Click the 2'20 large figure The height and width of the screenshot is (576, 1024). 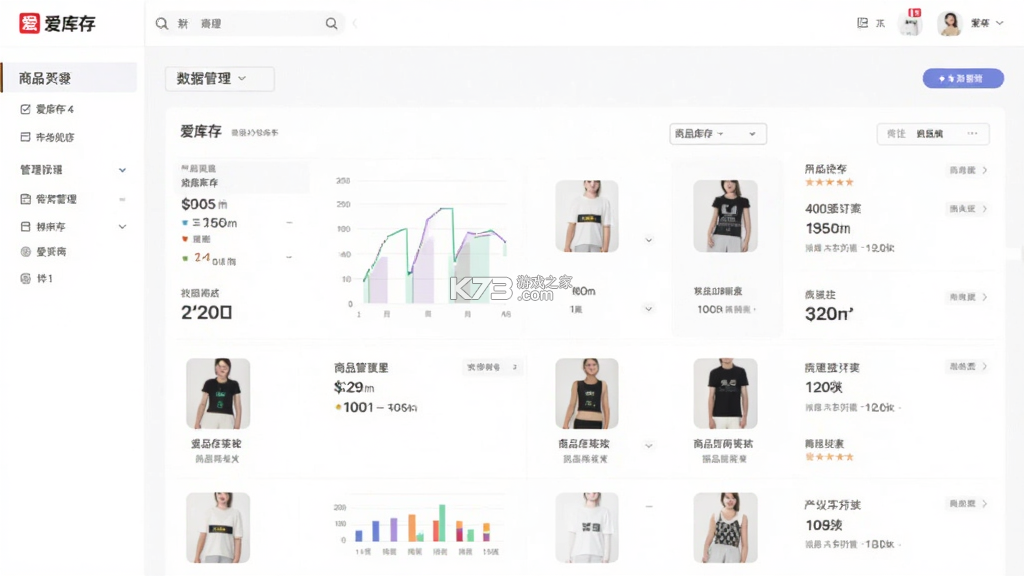tap(206, 312)
